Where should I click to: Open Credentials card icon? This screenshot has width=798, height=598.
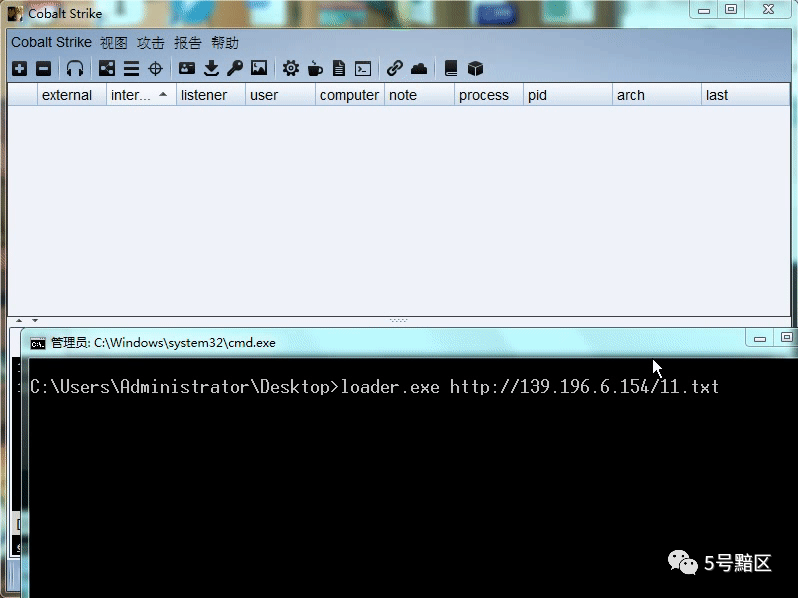tap(187, 68)
